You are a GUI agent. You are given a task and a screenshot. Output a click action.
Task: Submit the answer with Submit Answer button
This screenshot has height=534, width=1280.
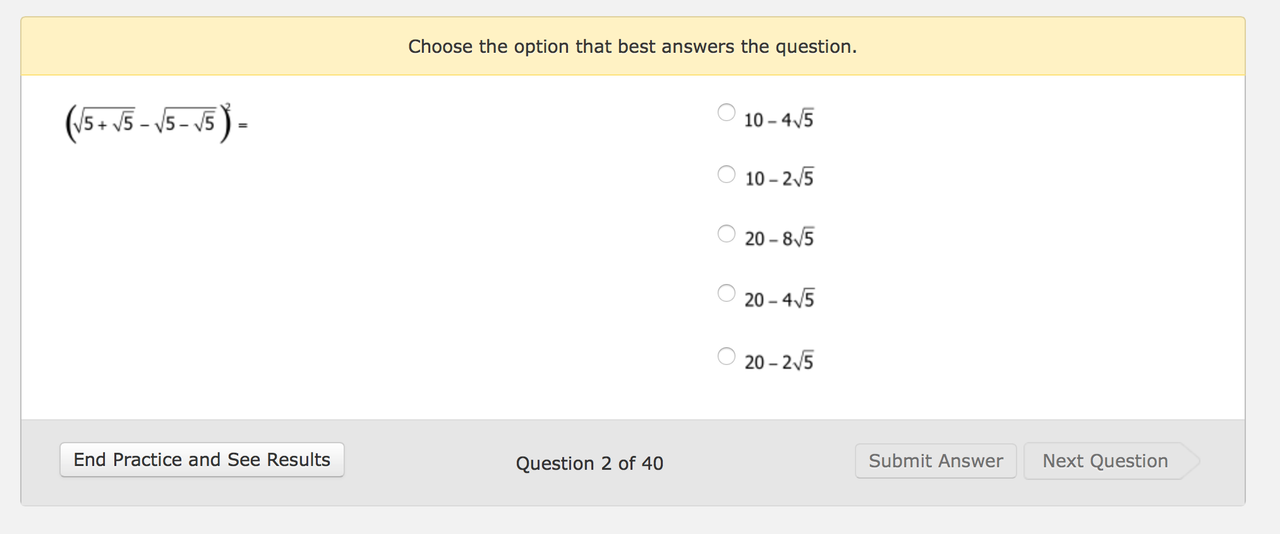[x=936, y=461]
